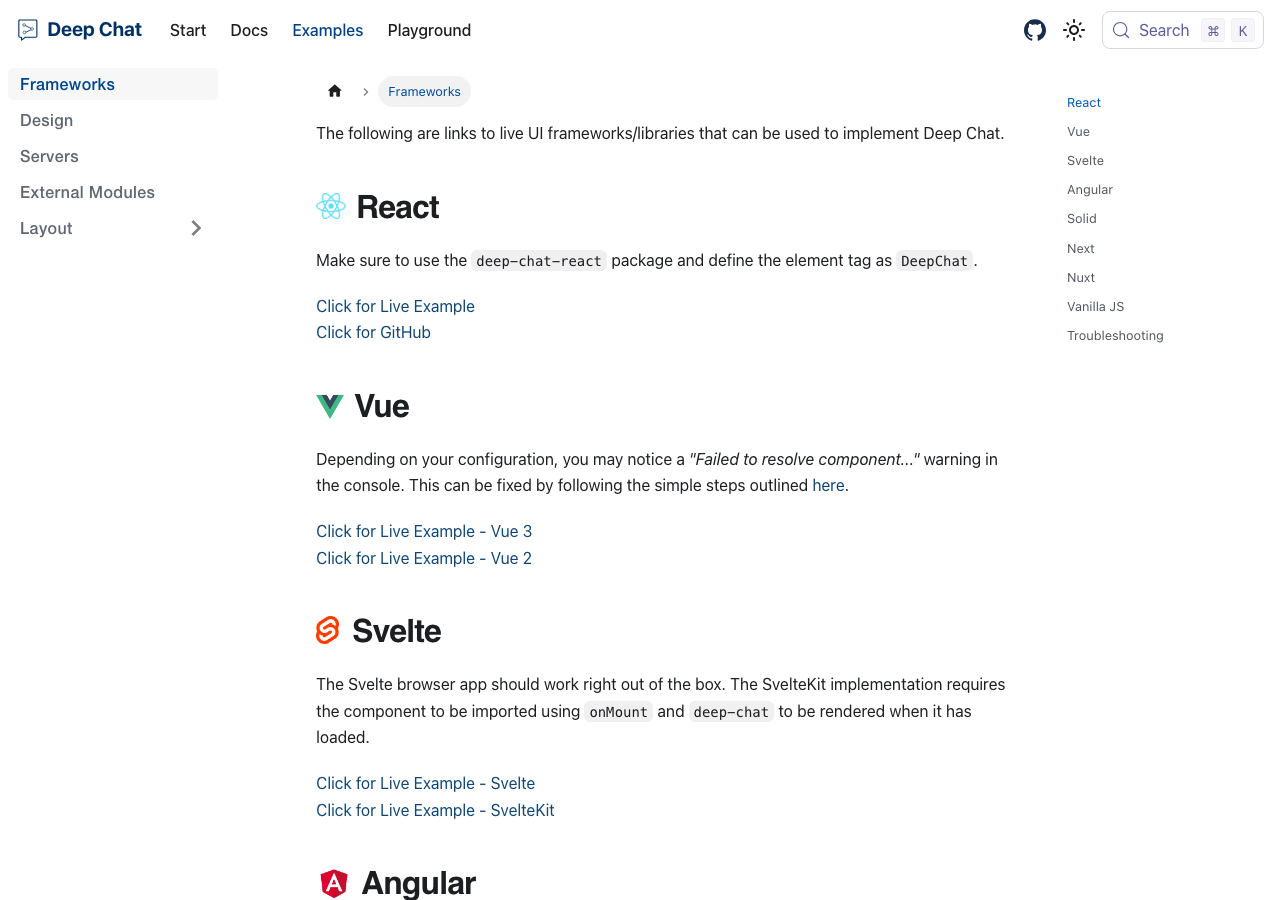Open Click for Live Example - Vue 3
Screen dimensions: 1280x900
pos(424,531)
